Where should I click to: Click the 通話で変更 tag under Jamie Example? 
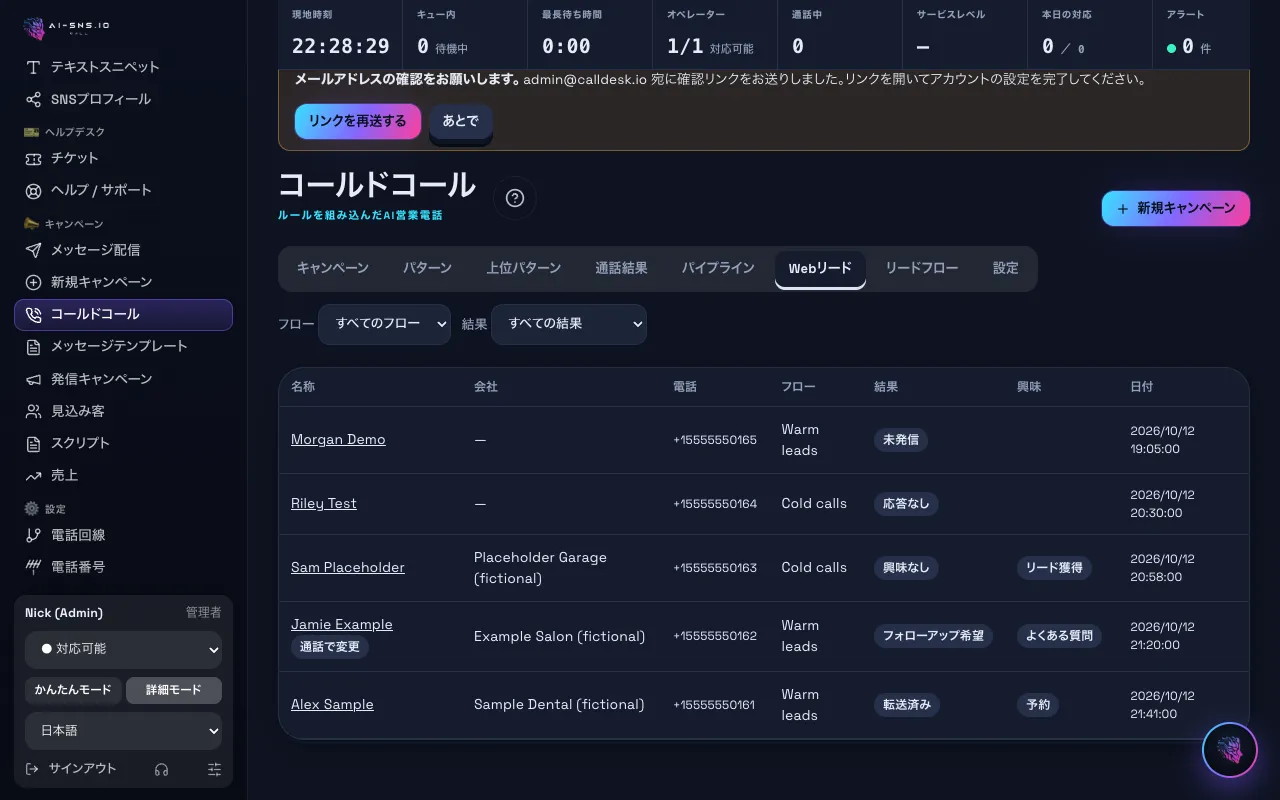(x=330, y=648)
